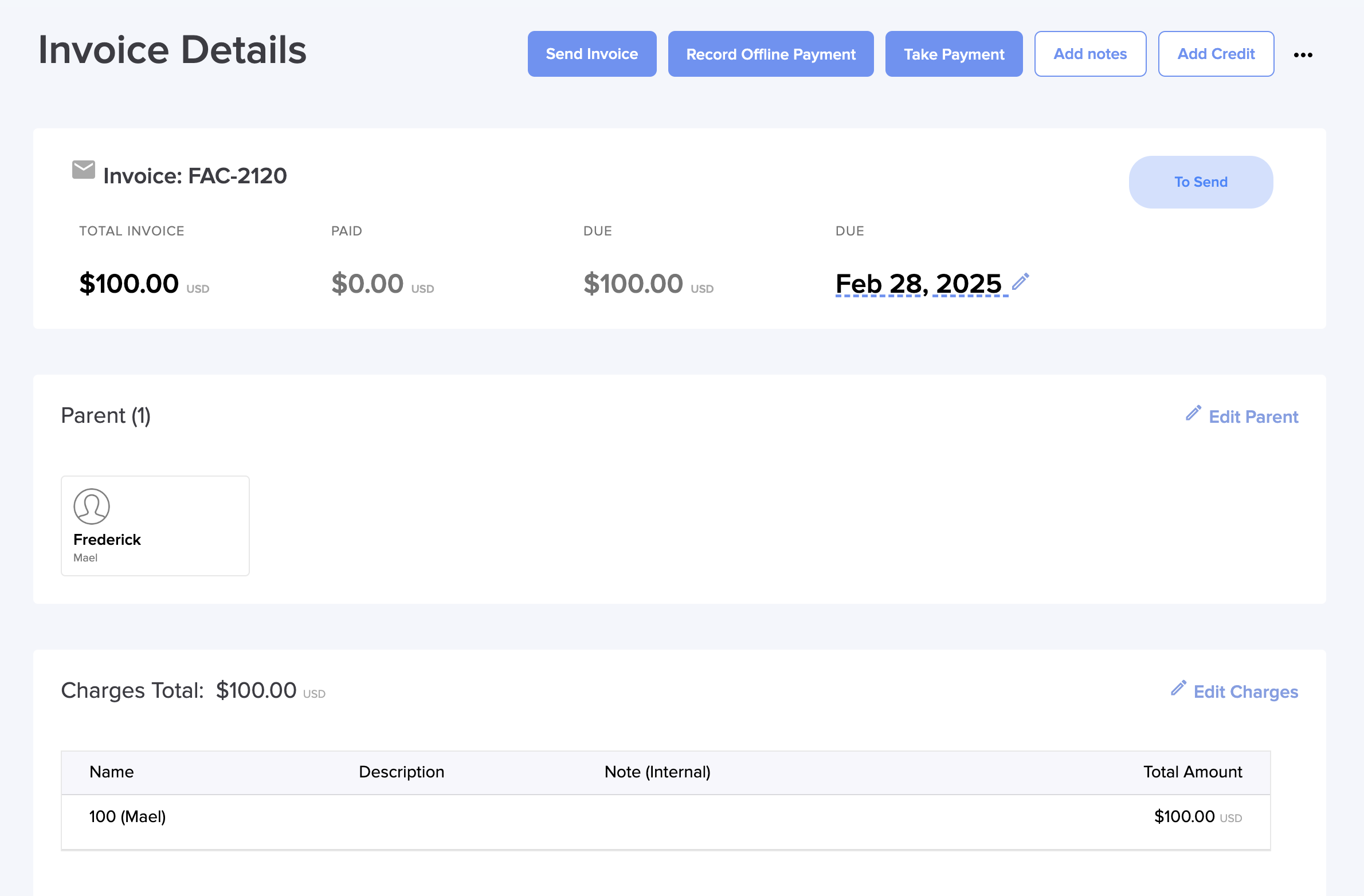
Task: Click the Edit Parent link
Action: pyautogui.click(x=1253, y=416)
